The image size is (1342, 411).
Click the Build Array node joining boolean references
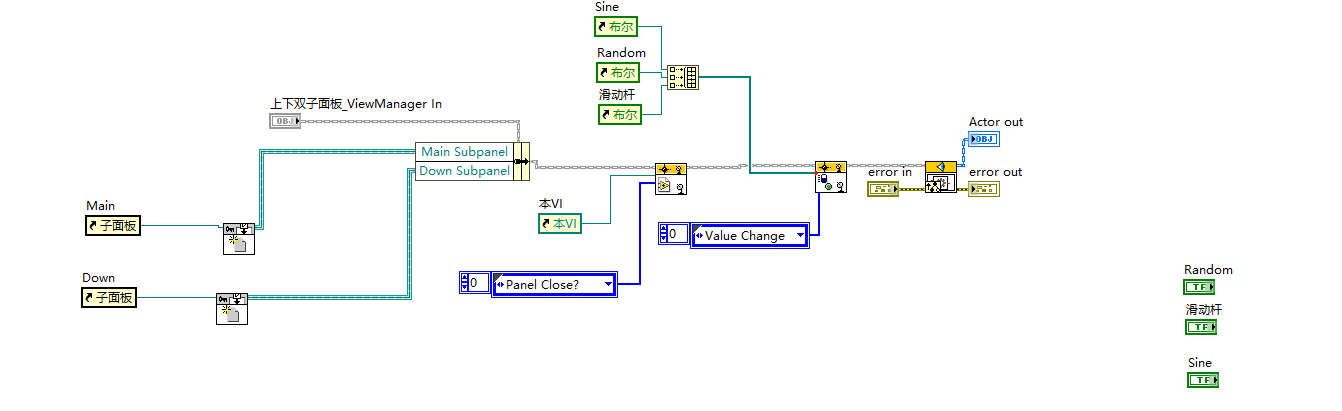[x=683, y=78]
